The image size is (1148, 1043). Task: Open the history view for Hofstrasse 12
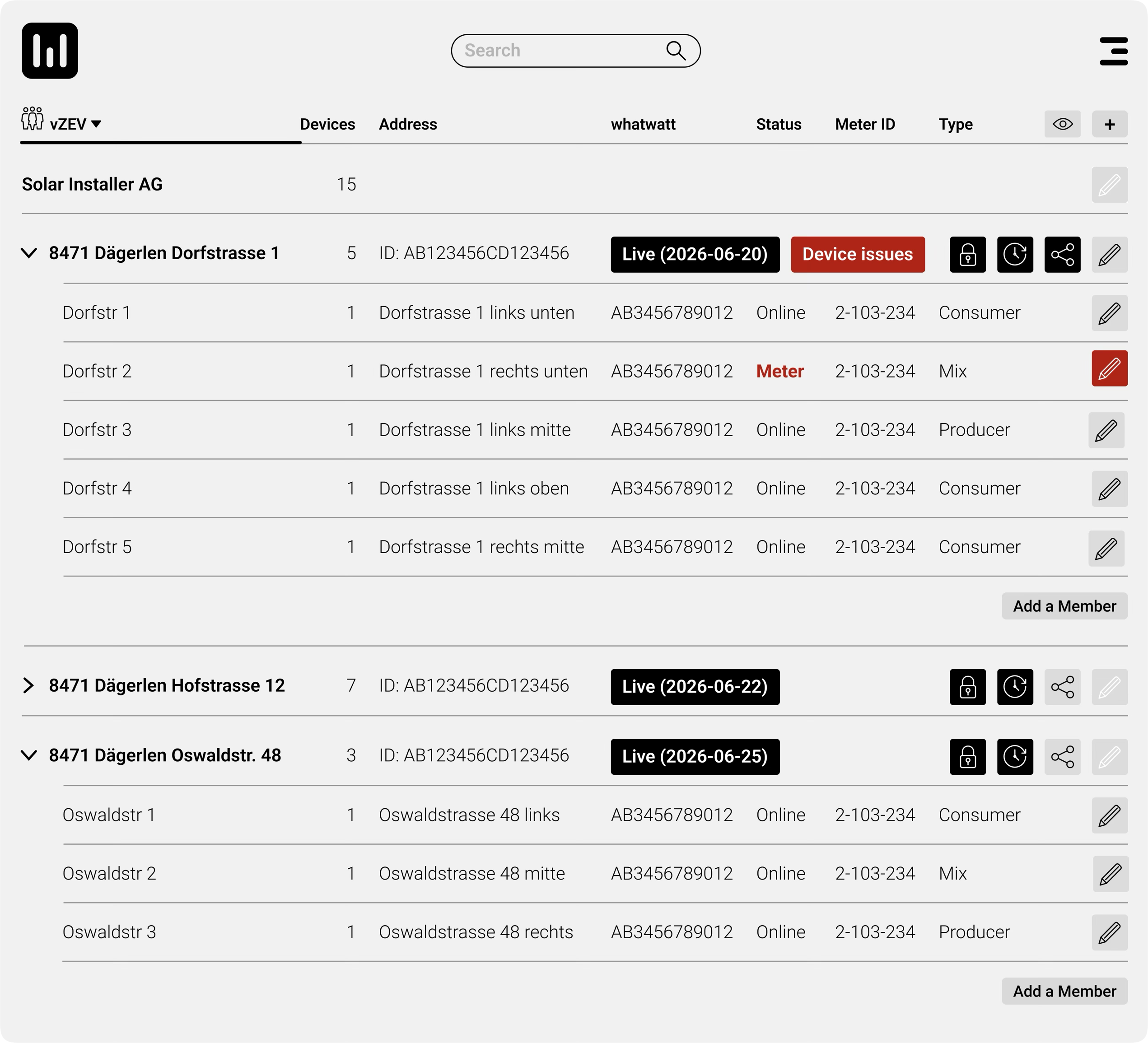[1015, 687]
